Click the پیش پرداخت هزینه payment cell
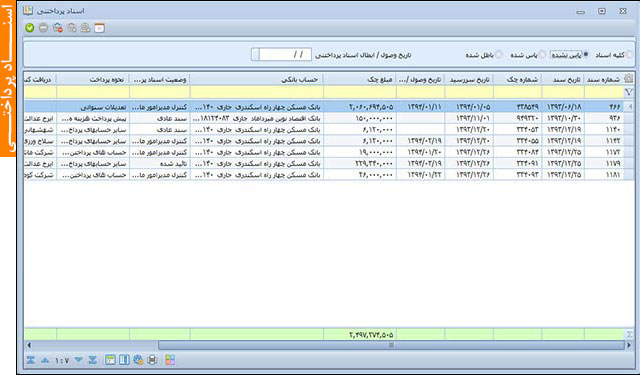640x375 pixels. [x=93, y=118]
